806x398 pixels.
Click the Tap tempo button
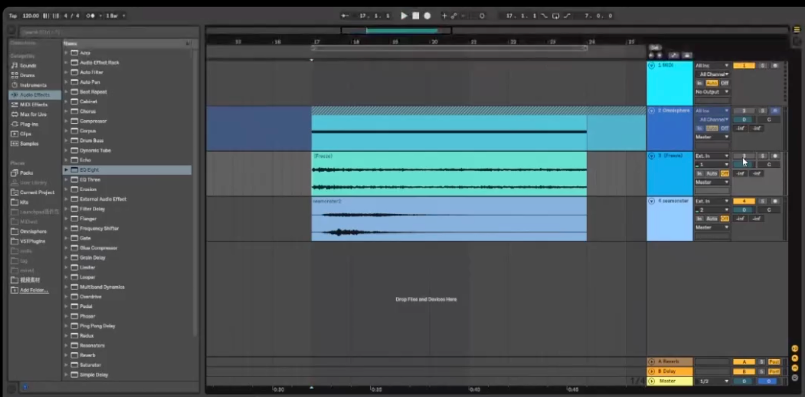point(13,16)
